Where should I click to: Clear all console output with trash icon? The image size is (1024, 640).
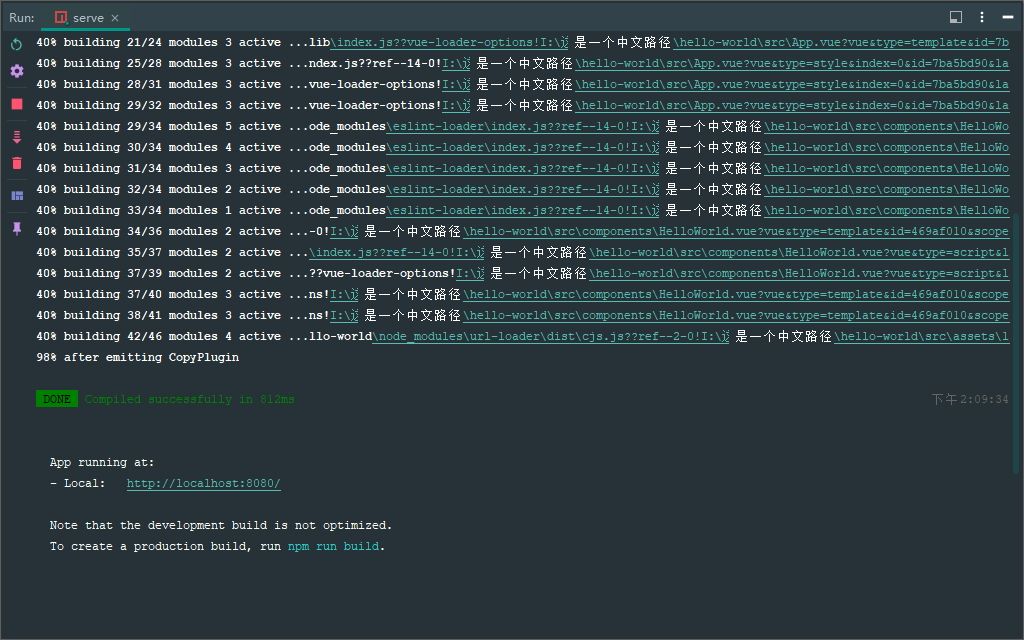click(17, 163)
